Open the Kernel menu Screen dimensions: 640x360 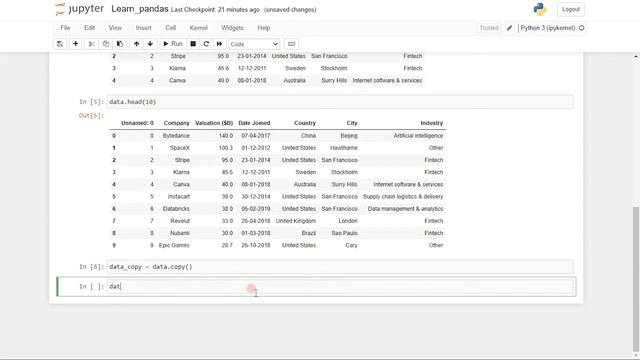[x=198, y=28]
